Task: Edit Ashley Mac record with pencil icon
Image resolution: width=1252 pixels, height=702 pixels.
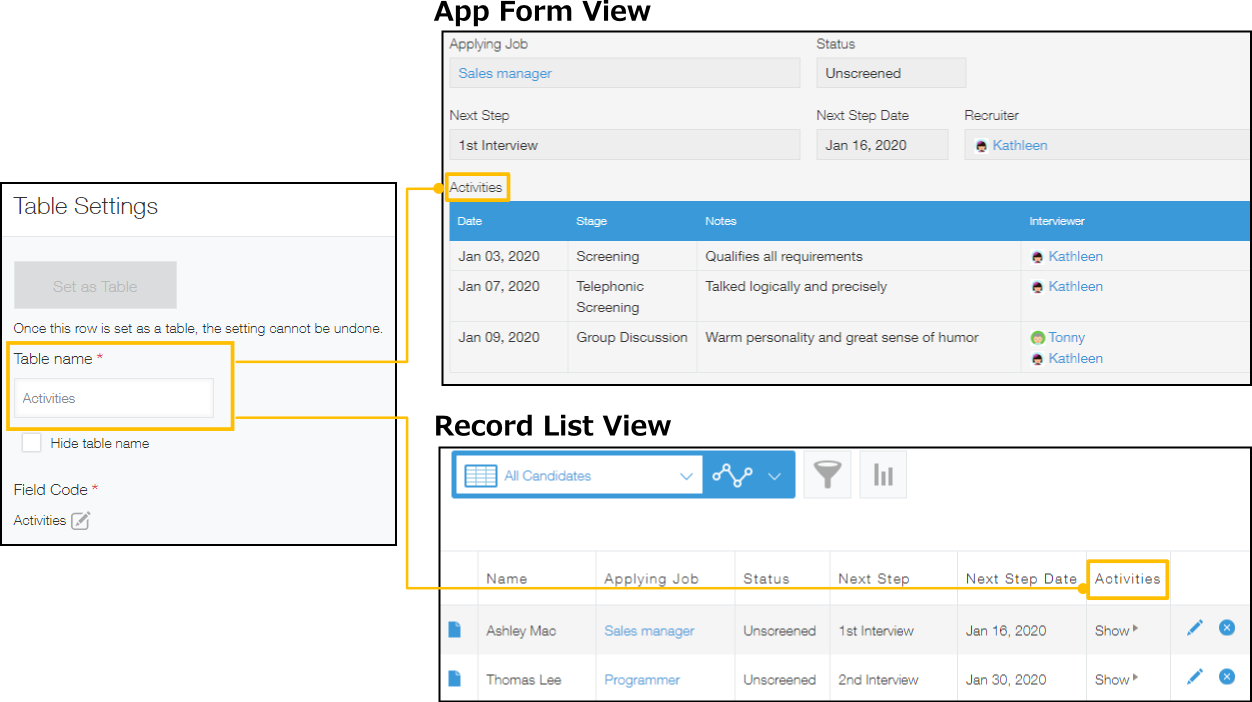Action: click(1194, 628)
